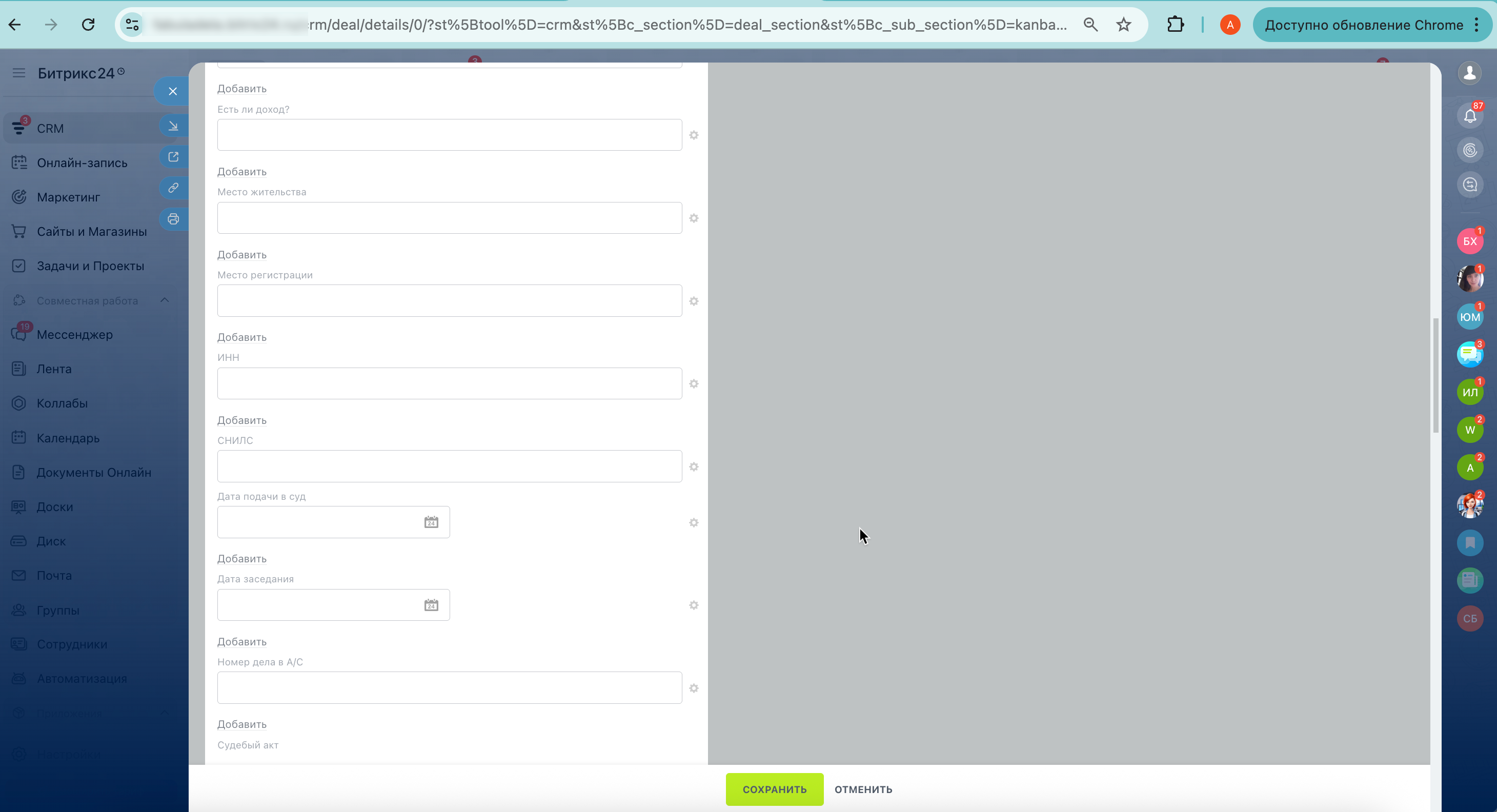Click the notifications bell icon
Screen dimensions: 1497x812
(1470, 116)
